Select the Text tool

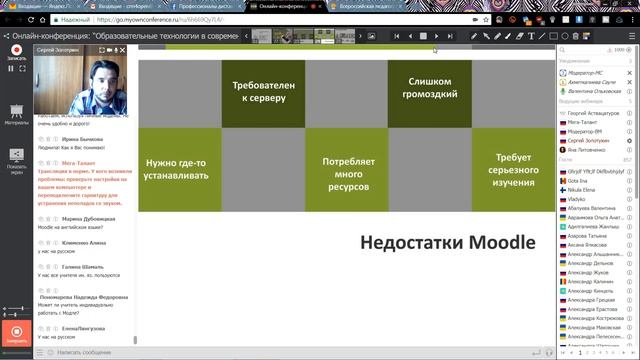coord(531,36)
